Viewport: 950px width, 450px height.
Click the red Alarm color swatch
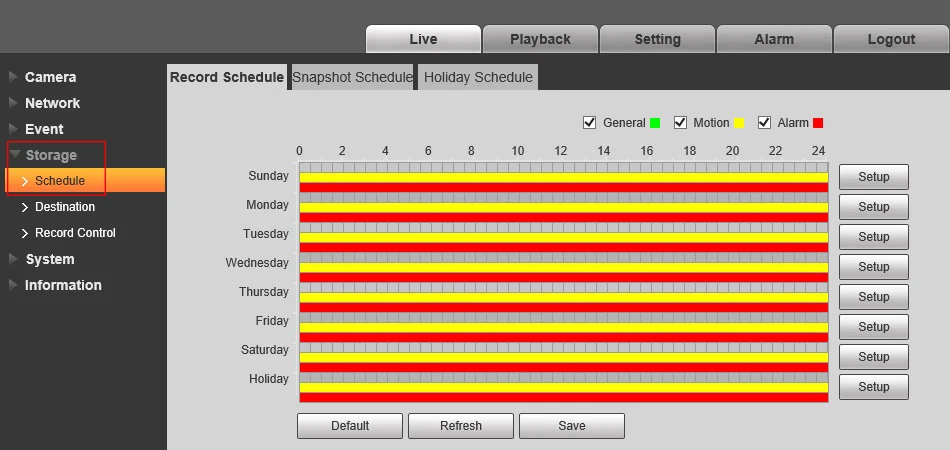(x=818, y=124)
